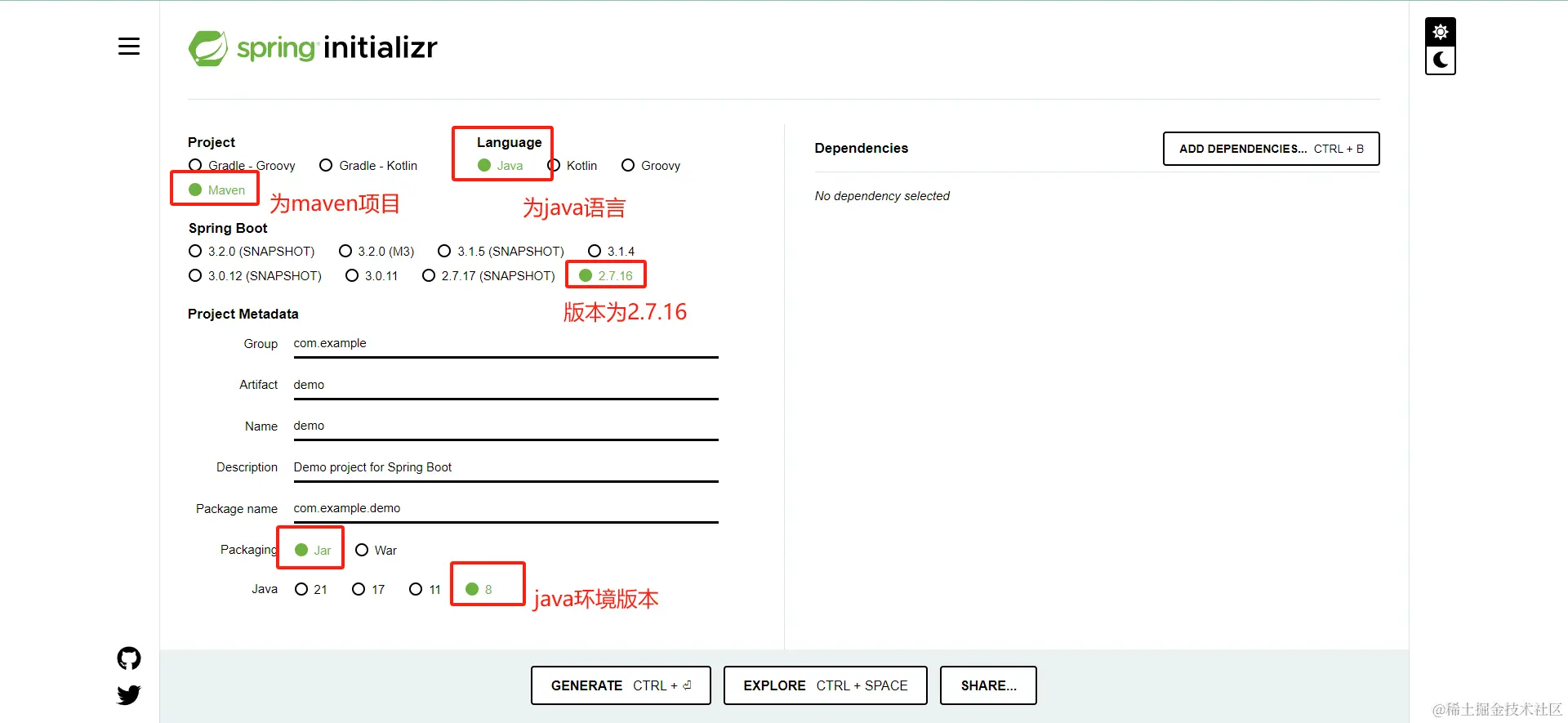
Task: Select Gradle - Groovy project type
Action: [x=242, y=166]
